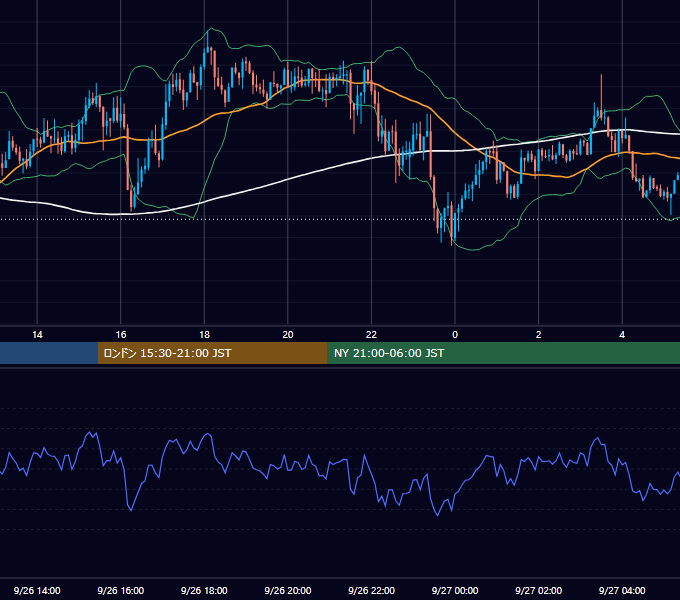Click the 9/27 00:00 date label
The width and height of the screenshot is (680, 600).
click(455, 590)
